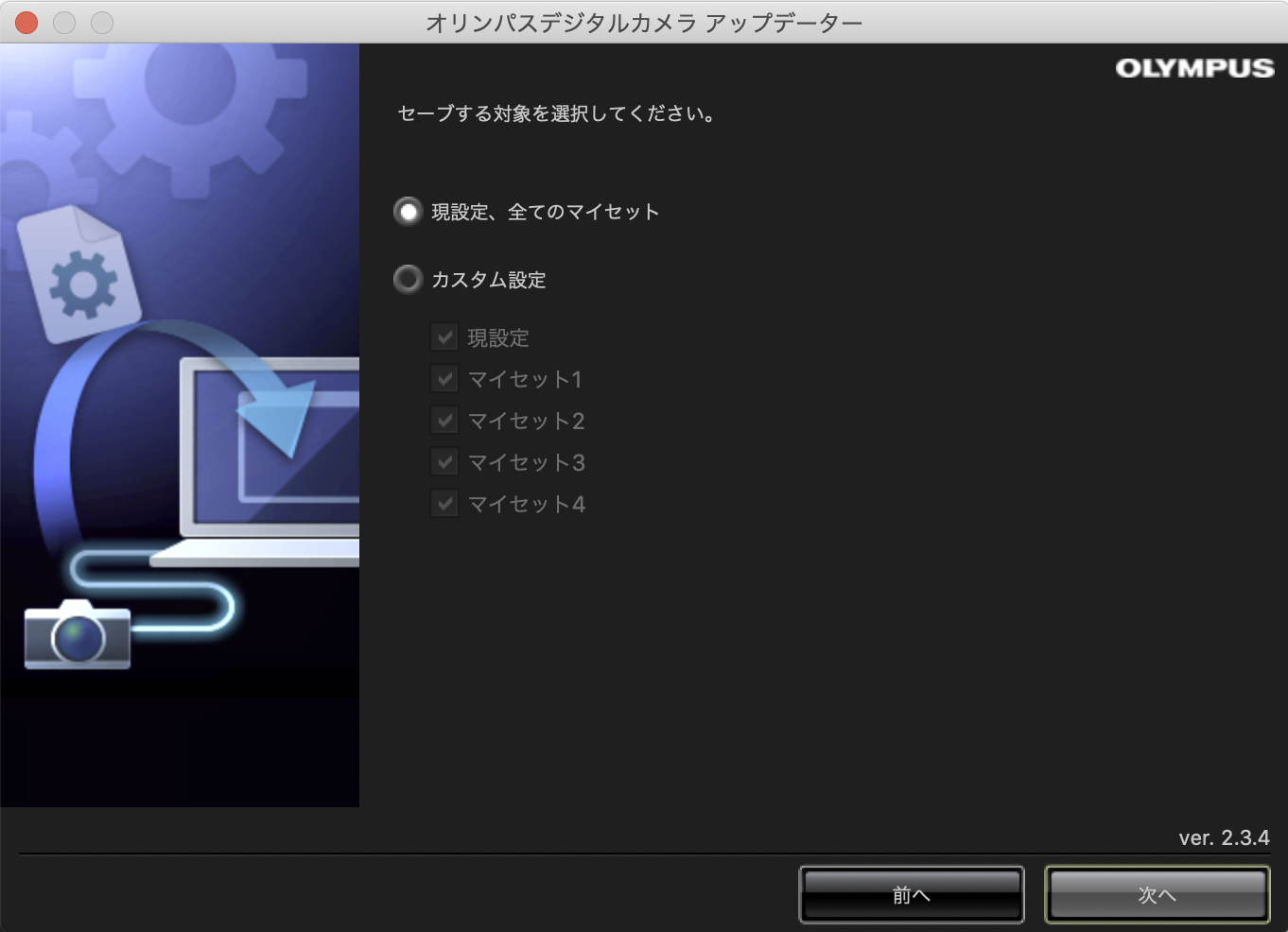Go back with the 前へ button
Viewport: 1288px width, 932px height.
(911, 894)
